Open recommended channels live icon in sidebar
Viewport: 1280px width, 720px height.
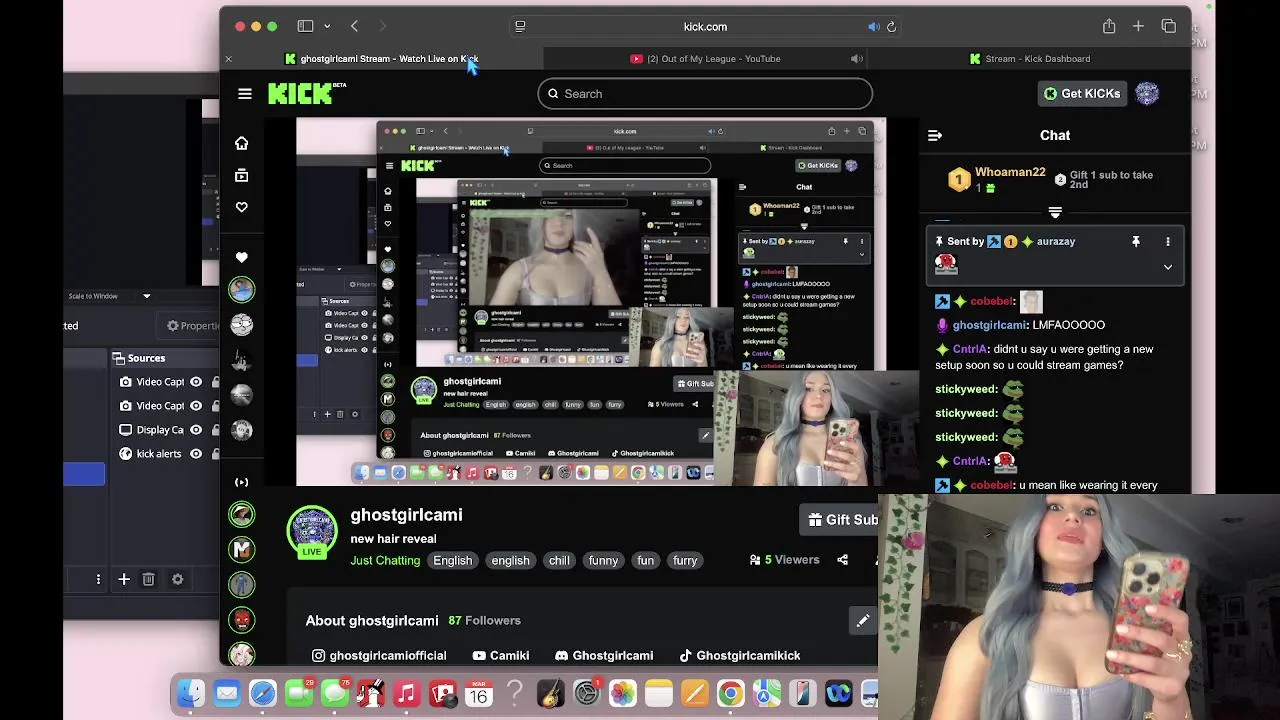241,482
